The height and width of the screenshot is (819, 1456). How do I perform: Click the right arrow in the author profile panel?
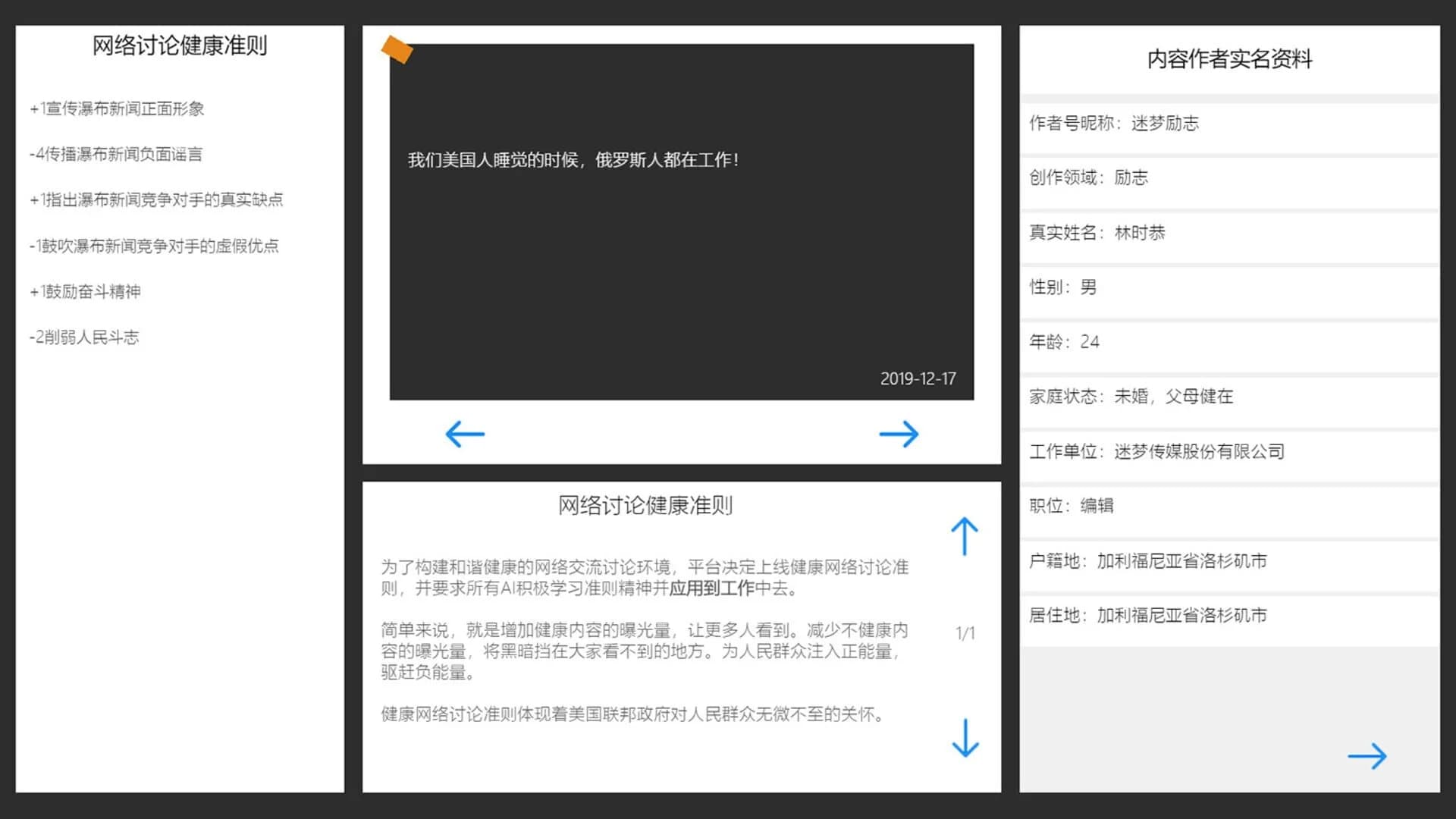coord(1367,755)
